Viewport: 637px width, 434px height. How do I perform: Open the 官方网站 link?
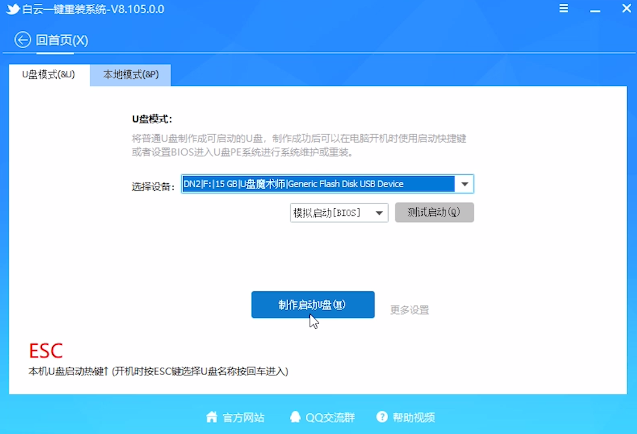243,417
